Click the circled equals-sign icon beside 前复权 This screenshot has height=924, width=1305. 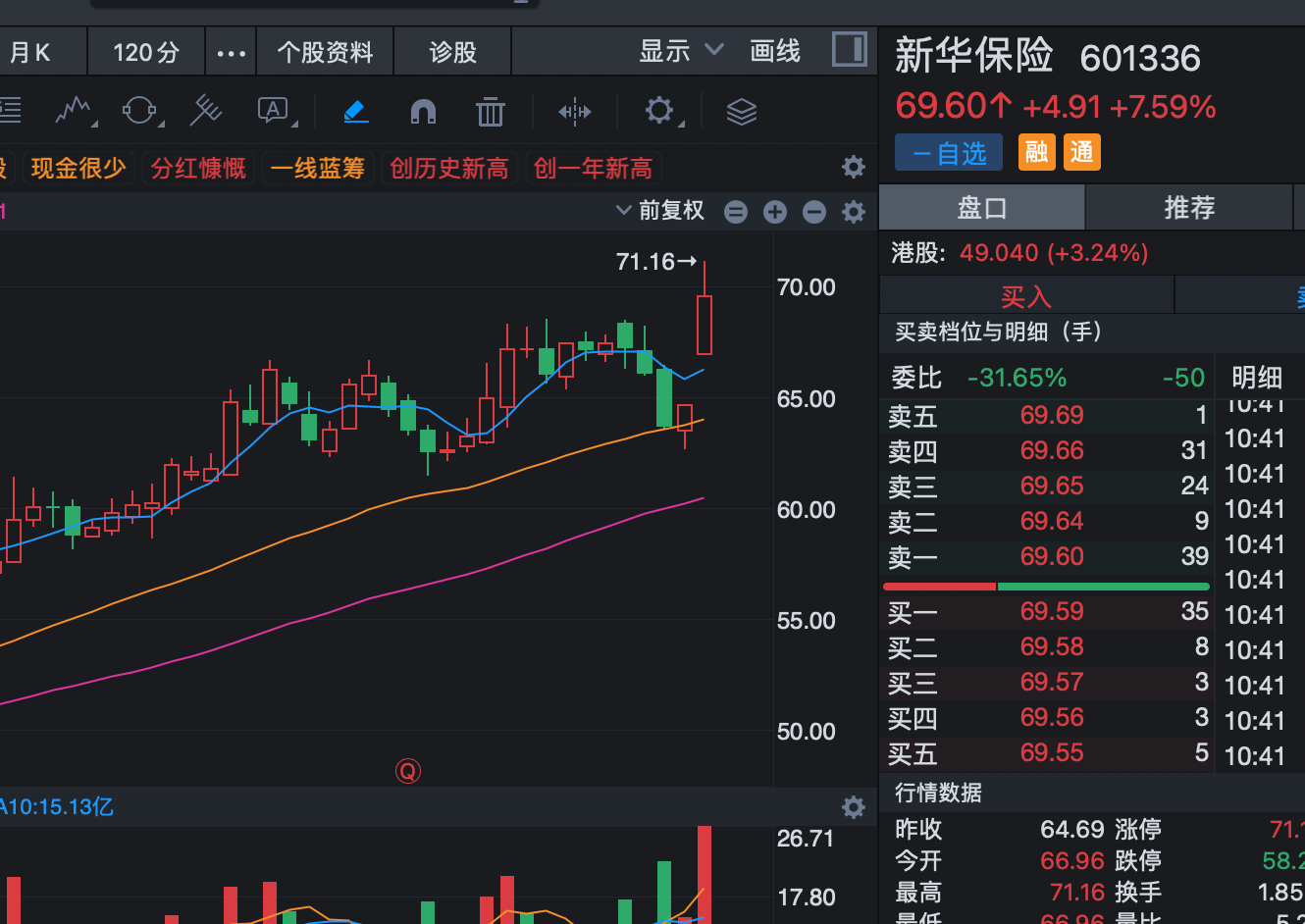pyautogui.click(x=736, y=212)
